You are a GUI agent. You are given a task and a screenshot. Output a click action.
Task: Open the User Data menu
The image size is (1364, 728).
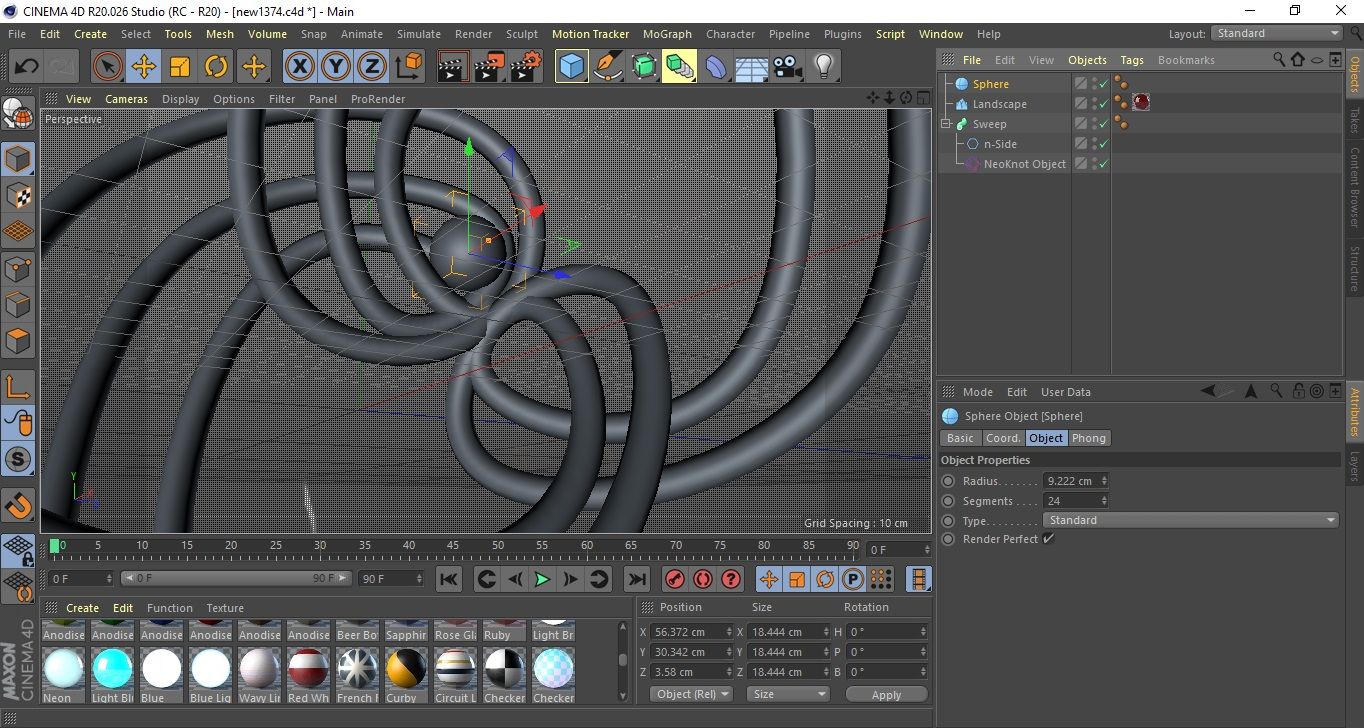[1066, 392]
